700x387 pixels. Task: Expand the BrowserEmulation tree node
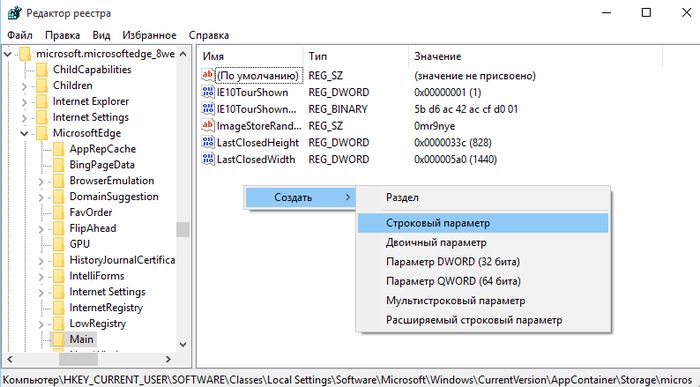point(41,181)
